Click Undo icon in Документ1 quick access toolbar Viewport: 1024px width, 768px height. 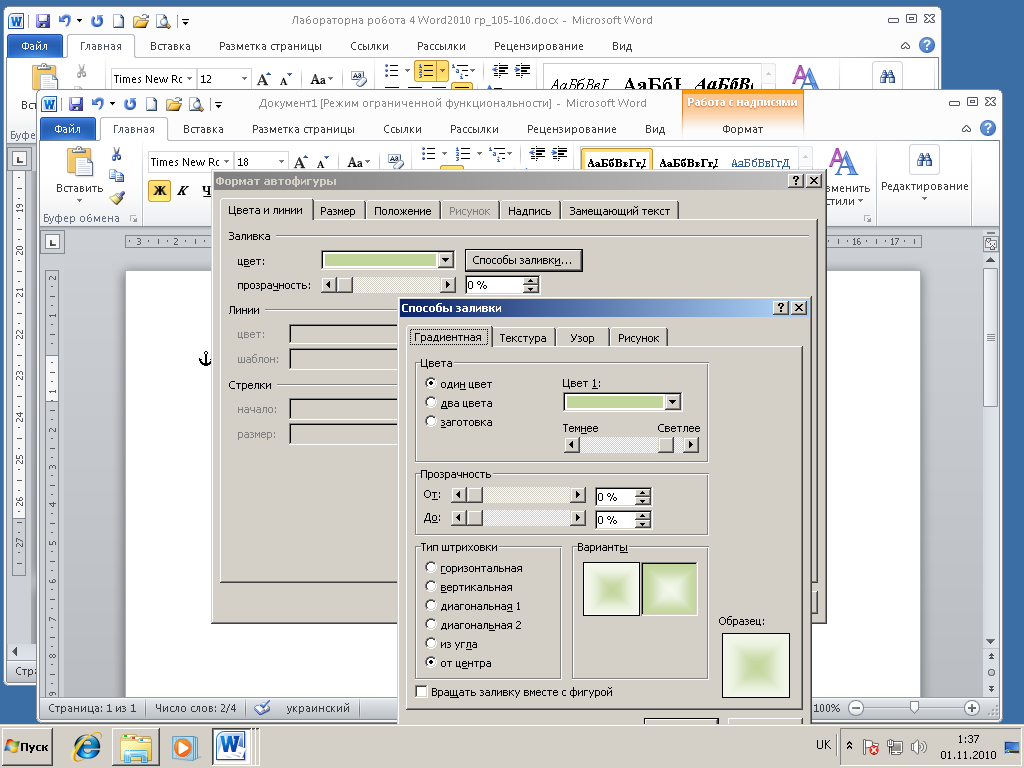click(98, 104)
